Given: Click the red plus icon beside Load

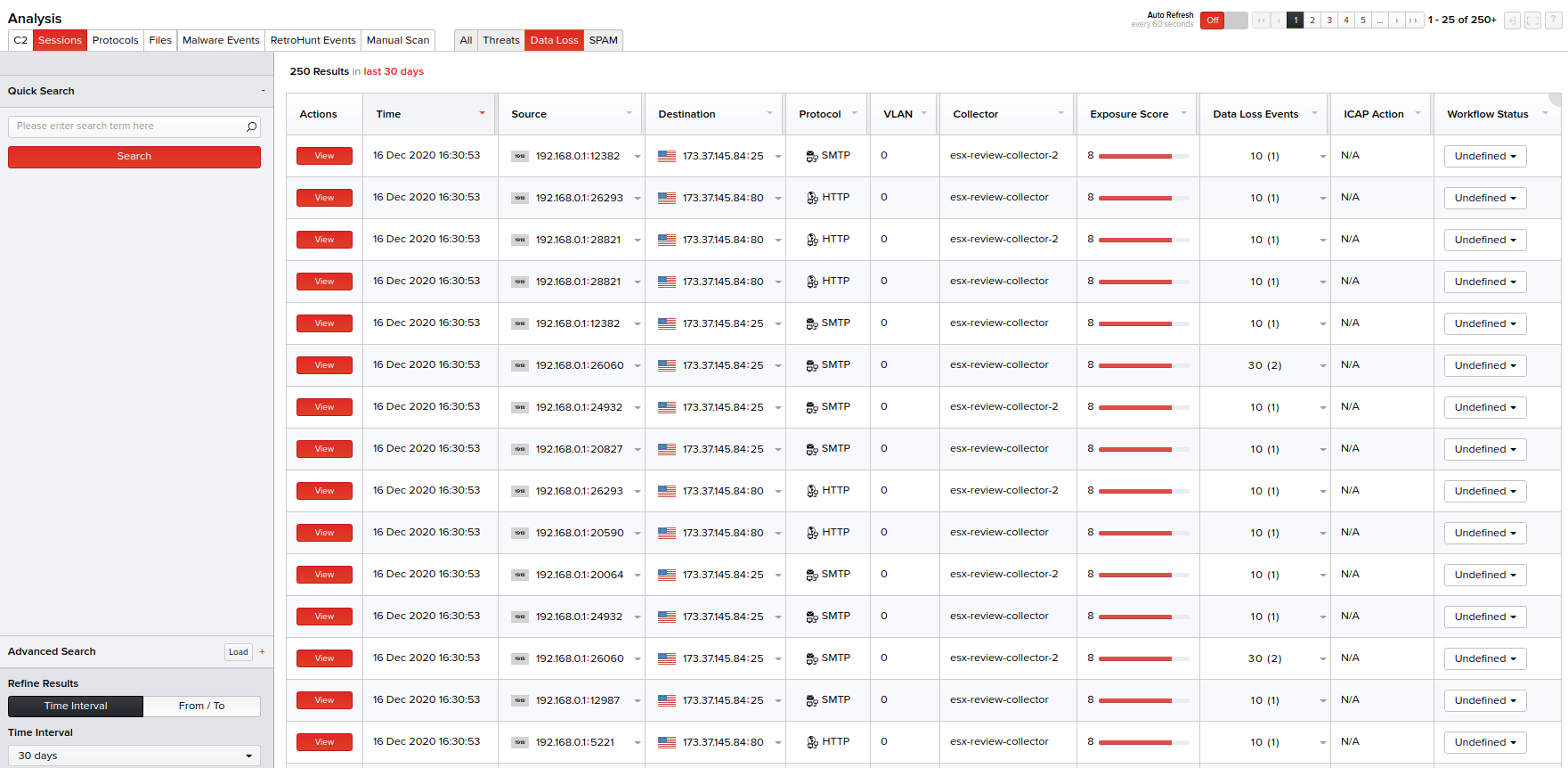Looking at the screenshot, I should pos(262,651).
